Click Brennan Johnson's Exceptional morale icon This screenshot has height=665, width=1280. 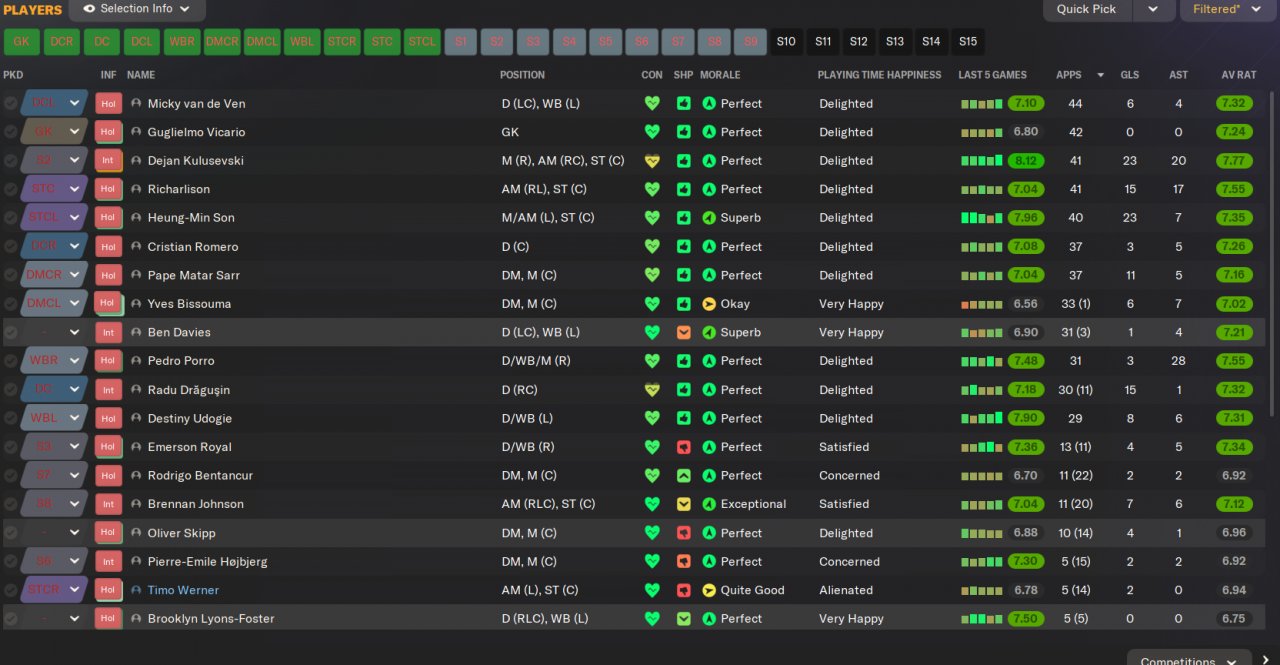(709, 504)
